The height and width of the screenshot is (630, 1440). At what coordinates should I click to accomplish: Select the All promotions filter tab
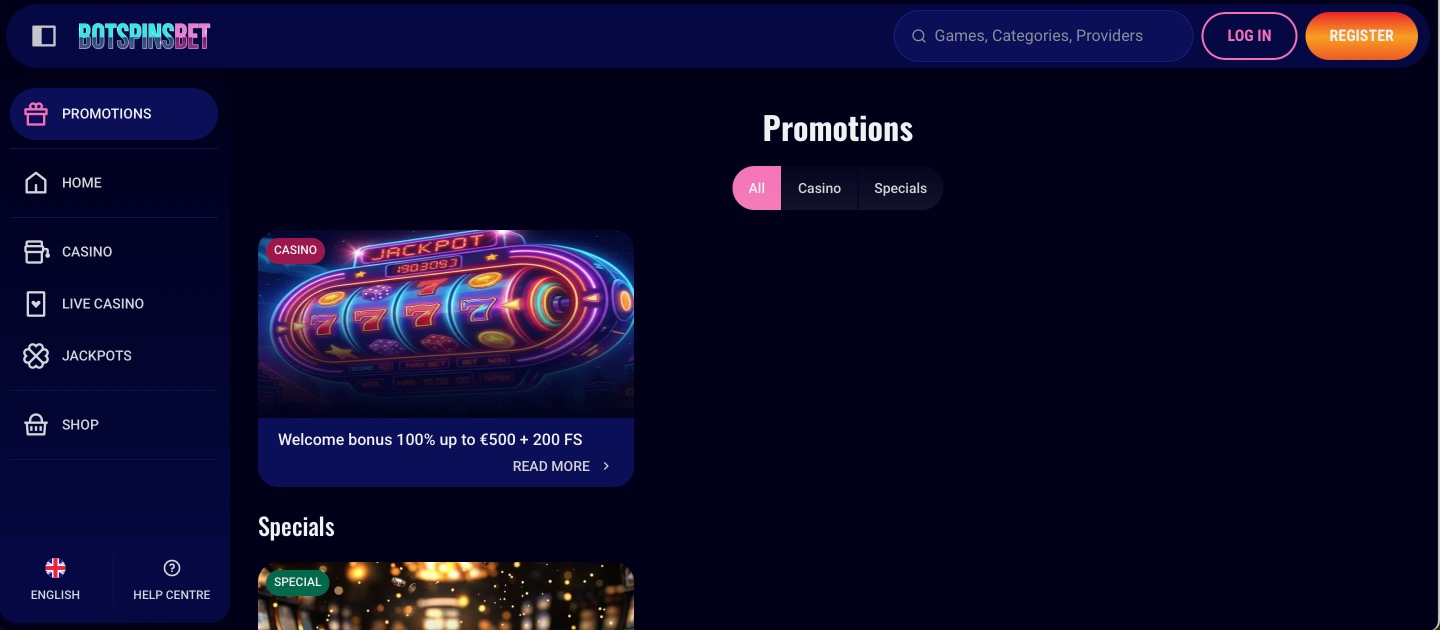(x=757, y=188)
